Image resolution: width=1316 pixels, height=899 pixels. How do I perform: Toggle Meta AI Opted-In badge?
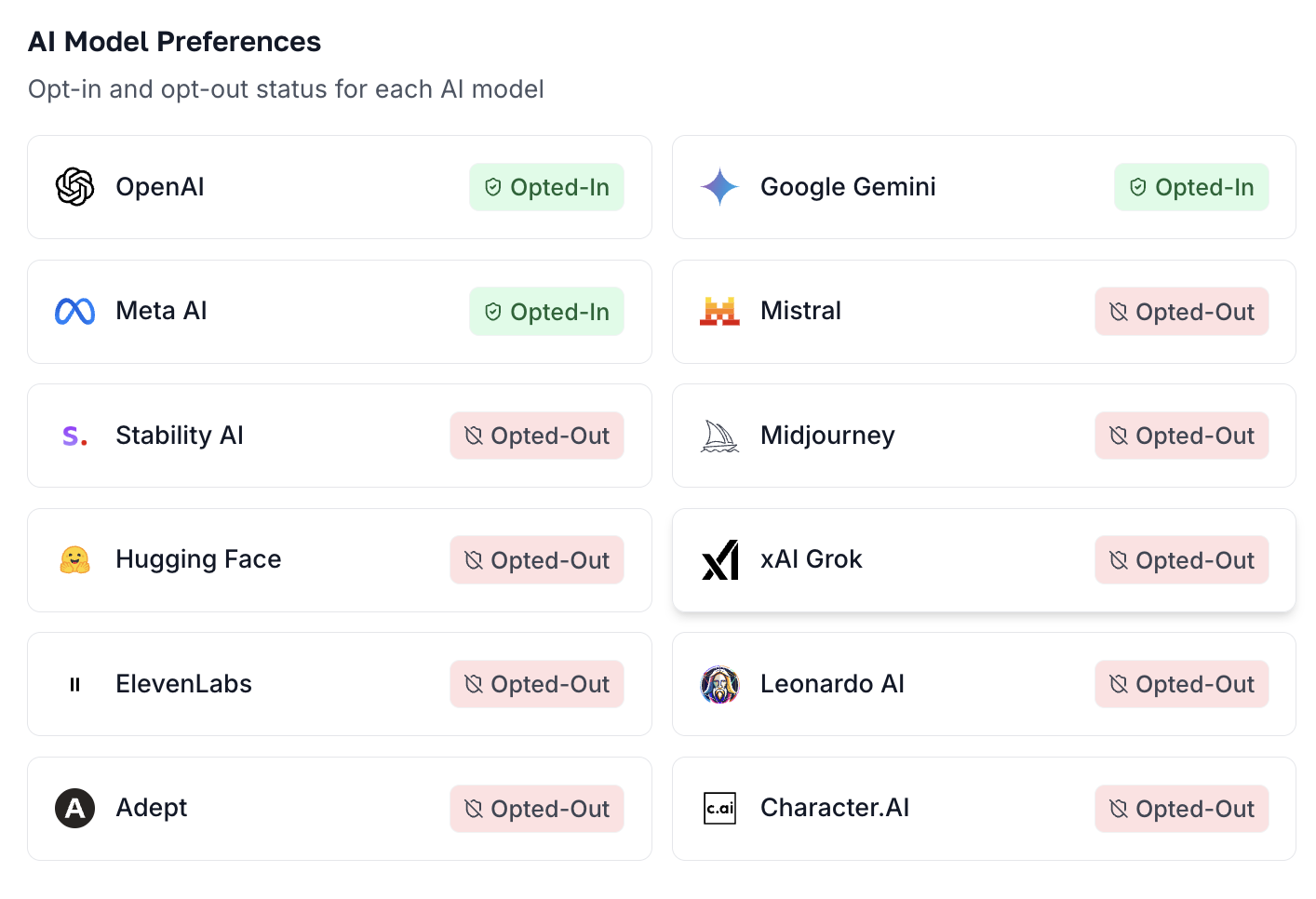546,312
